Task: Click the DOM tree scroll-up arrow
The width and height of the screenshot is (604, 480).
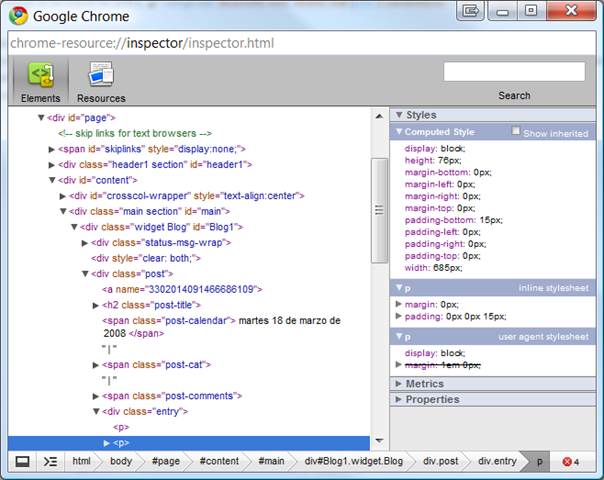Action: [379, 116]
